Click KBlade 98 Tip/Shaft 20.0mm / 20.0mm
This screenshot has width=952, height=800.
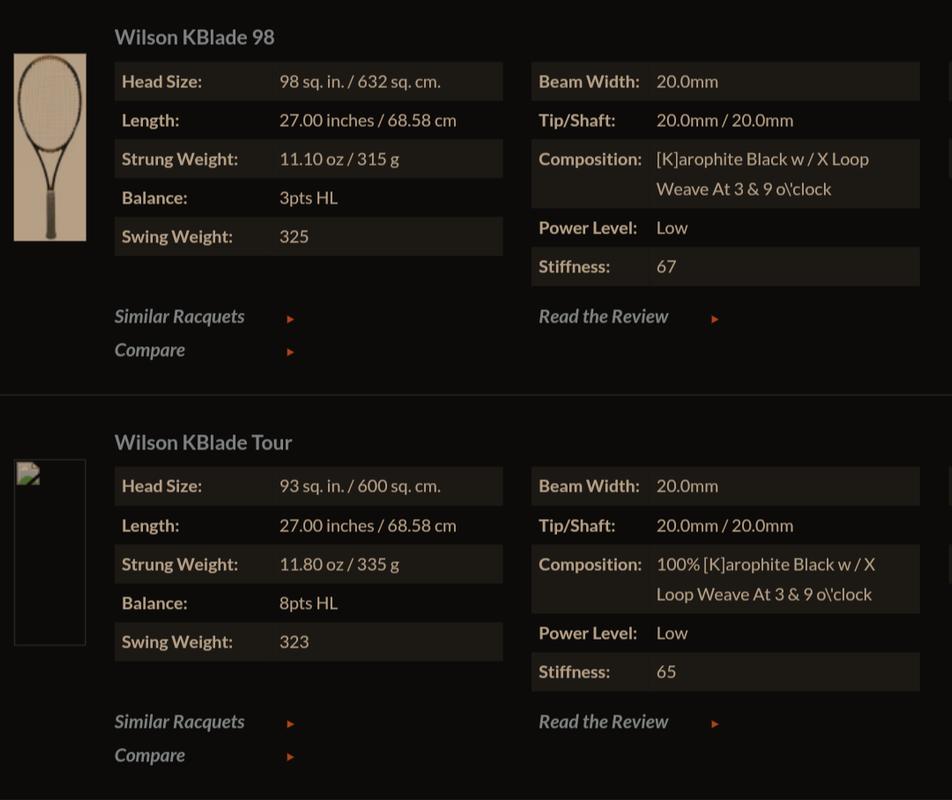[x=724, y=121]
